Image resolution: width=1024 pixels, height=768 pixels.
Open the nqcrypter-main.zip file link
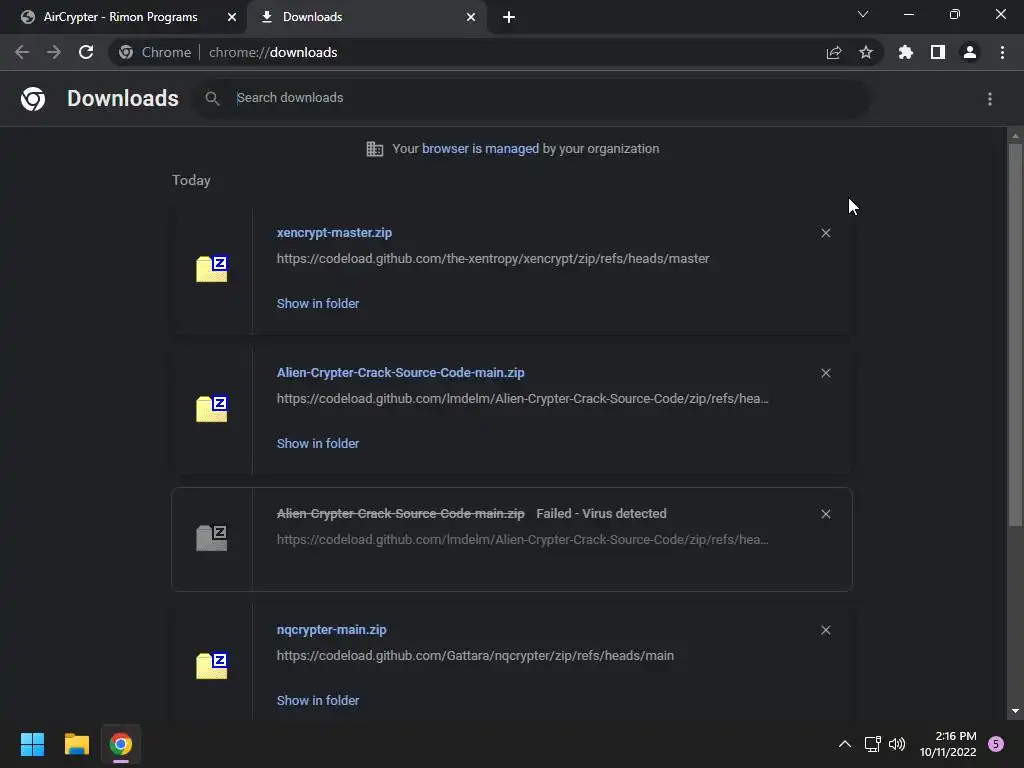point(332,630)
